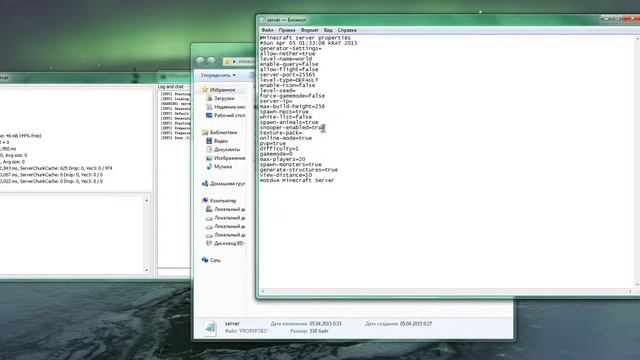Click Notepad's horizontal scrollbar left arrow
This screenshot has height=360, width=640.
tap(263, 291)
